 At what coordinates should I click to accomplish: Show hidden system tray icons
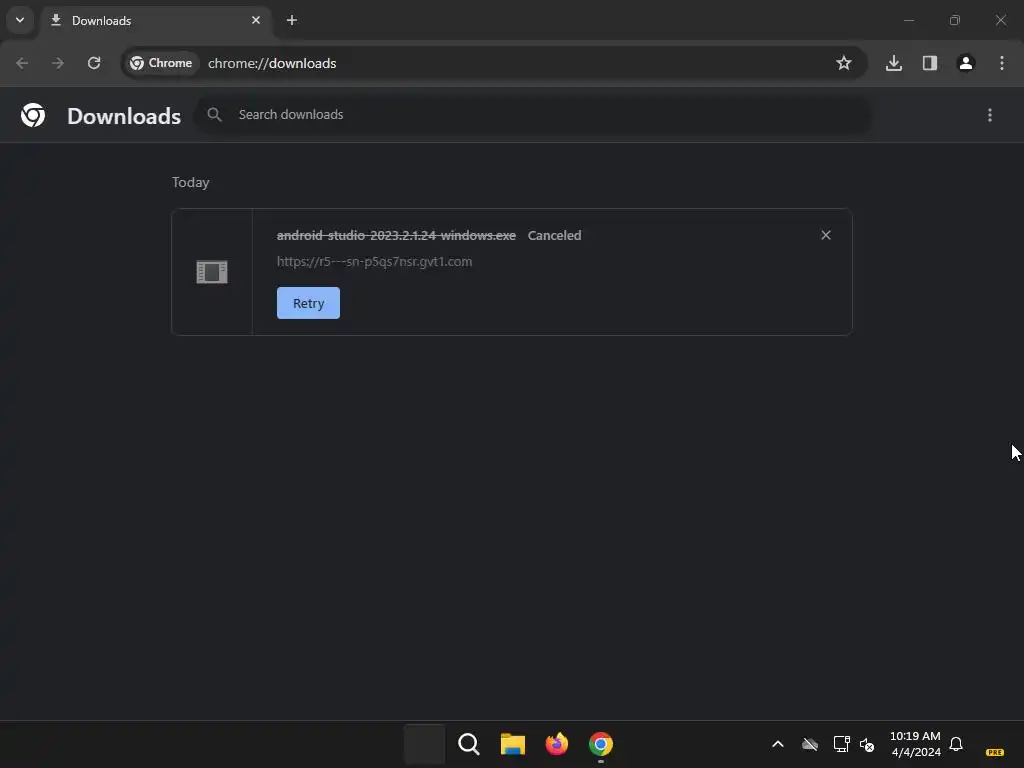[x=778, y=744]
